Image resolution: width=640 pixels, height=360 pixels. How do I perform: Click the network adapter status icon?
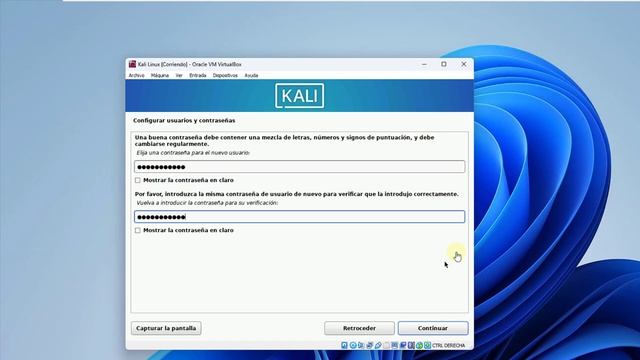[369, 345]
